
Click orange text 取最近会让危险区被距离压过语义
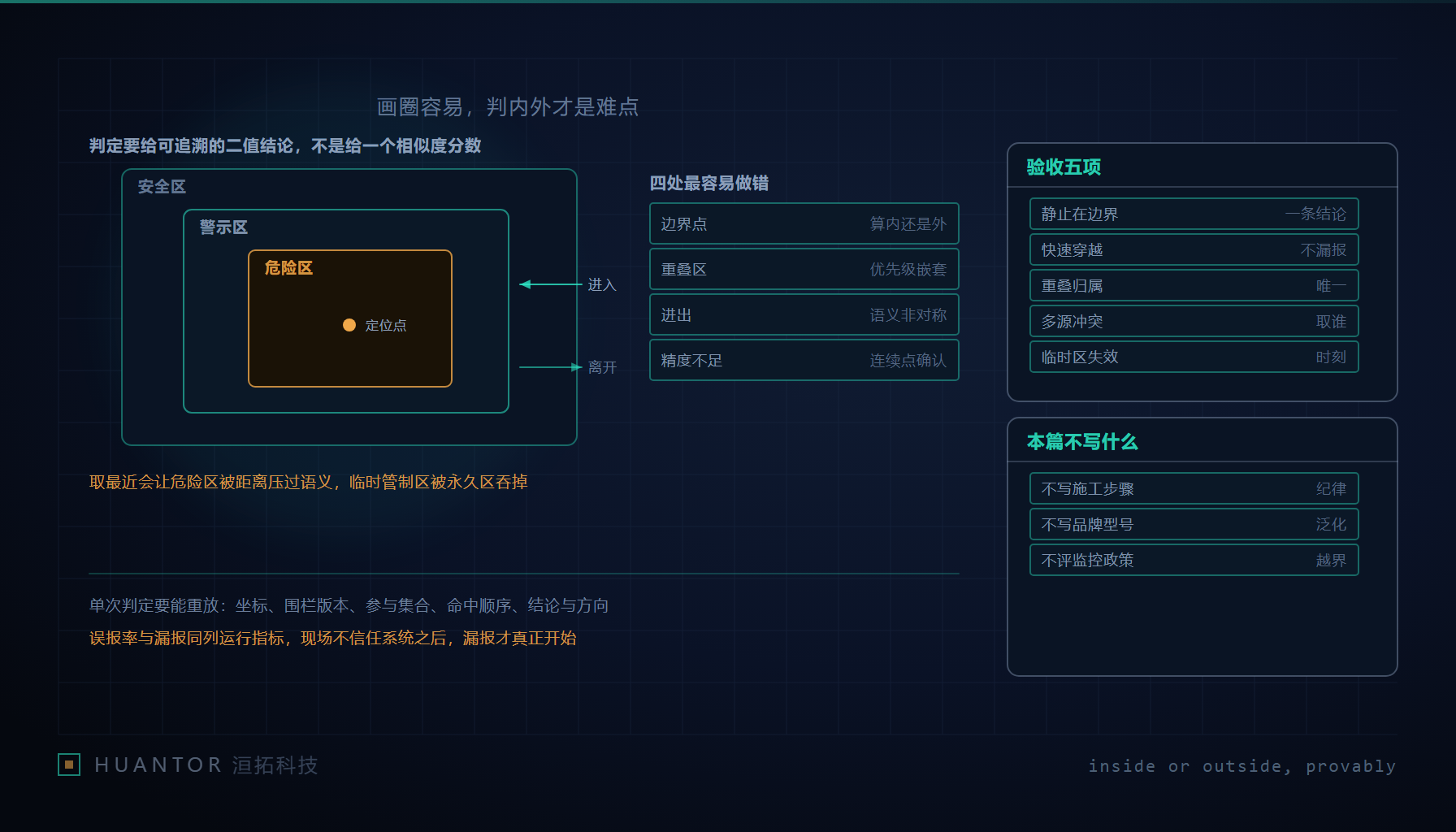pyautogui.click(x=210, y=482)
